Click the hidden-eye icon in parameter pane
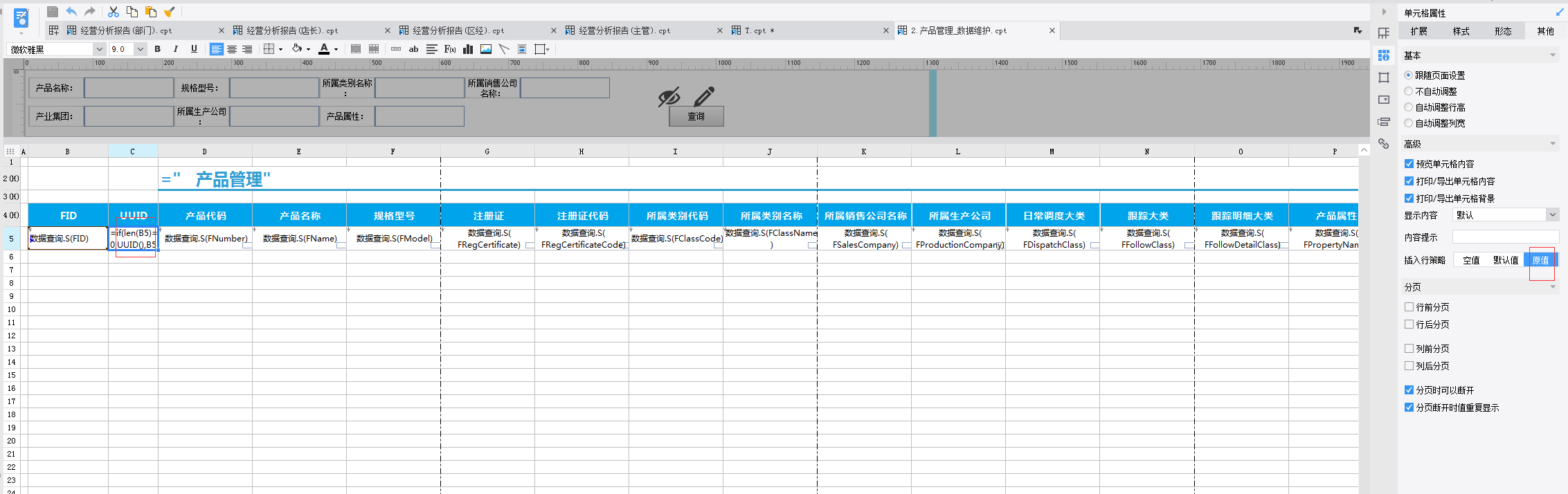Image resolution: width=1568 pixels, height=494 pixels. pyautogui.click(x=669, y=97)
